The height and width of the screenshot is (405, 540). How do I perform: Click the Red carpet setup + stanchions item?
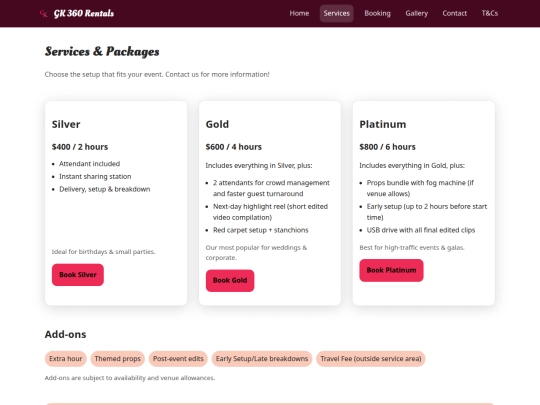tap(261, 230)
